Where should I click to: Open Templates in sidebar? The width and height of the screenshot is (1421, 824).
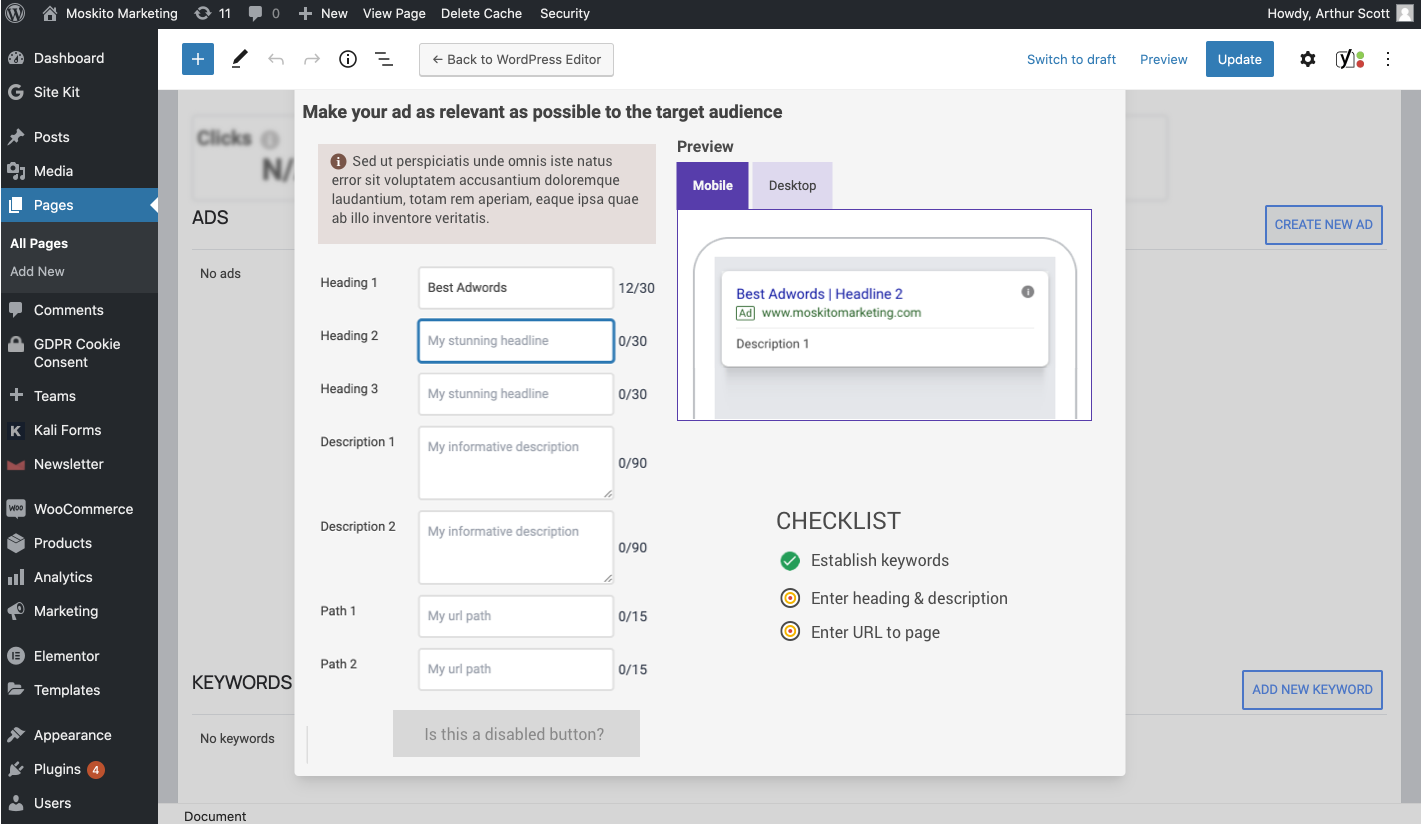(79, 690)
